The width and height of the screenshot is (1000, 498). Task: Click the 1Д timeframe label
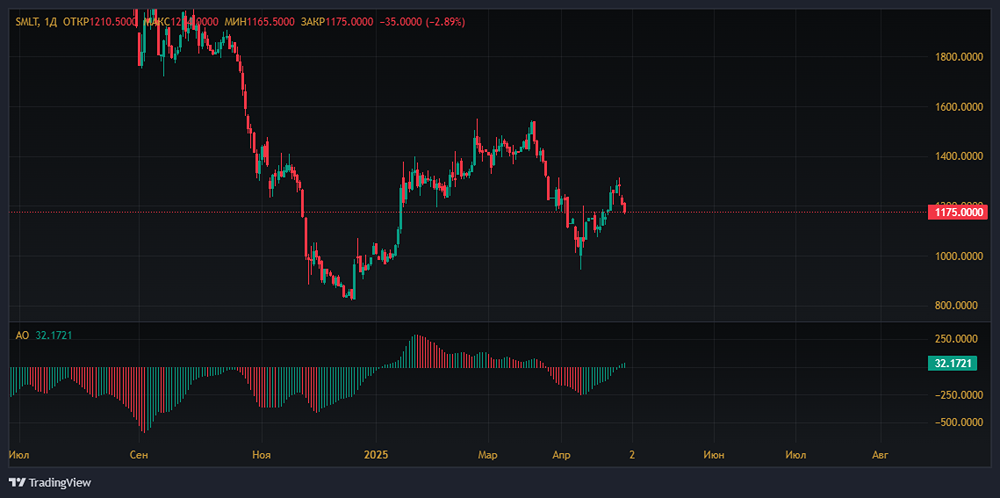tap(51, 22)
